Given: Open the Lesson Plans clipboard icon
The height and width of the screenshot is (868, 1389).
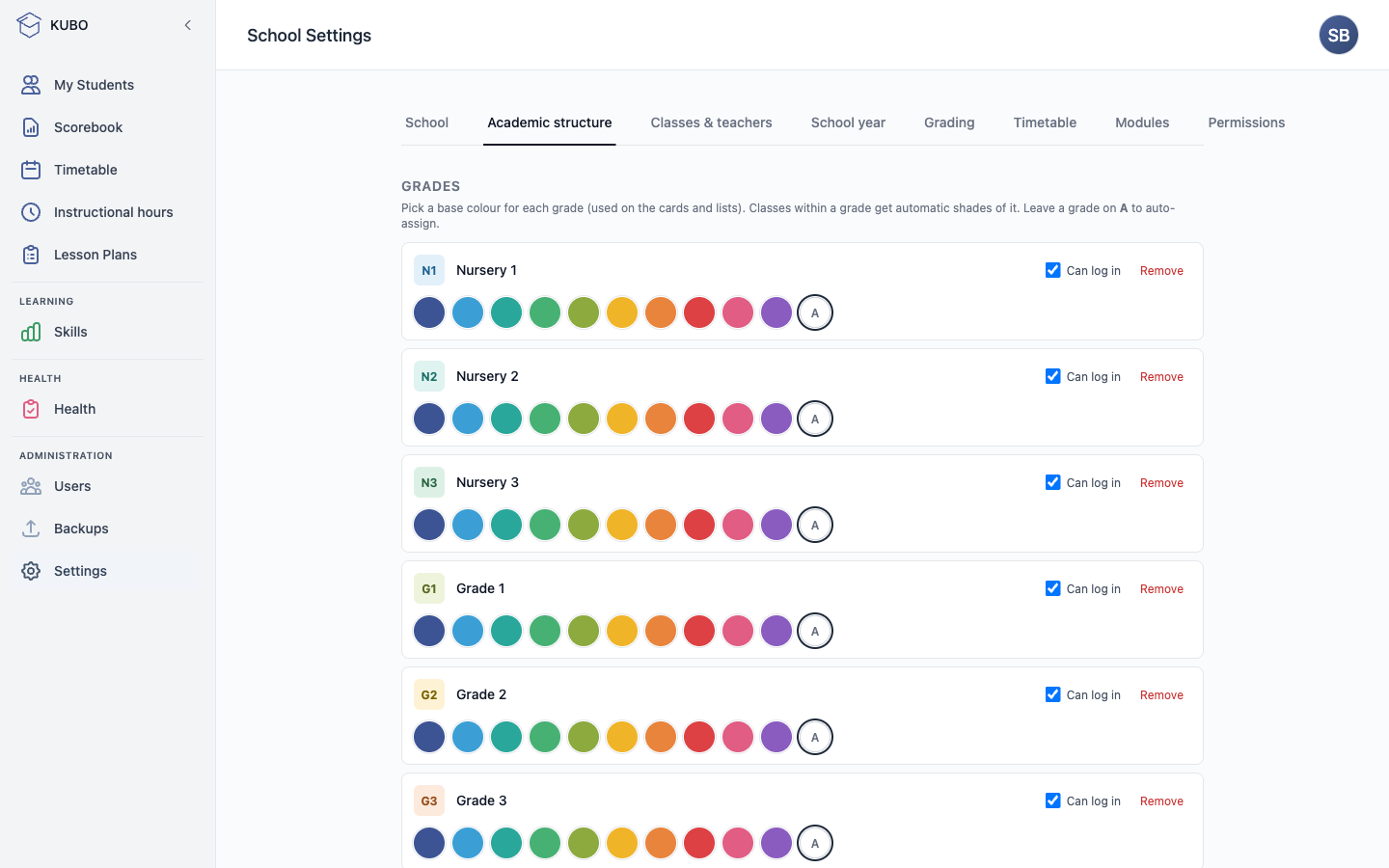Looking at the screenshot, I should tap(31, 255).
